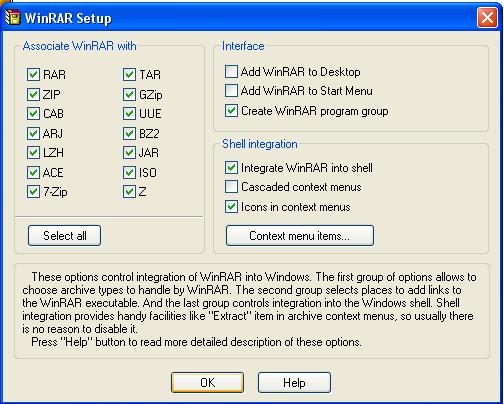Uncheck the RAR association checkbox
Screen dimensions: 504x404
[x=33, y=75]
